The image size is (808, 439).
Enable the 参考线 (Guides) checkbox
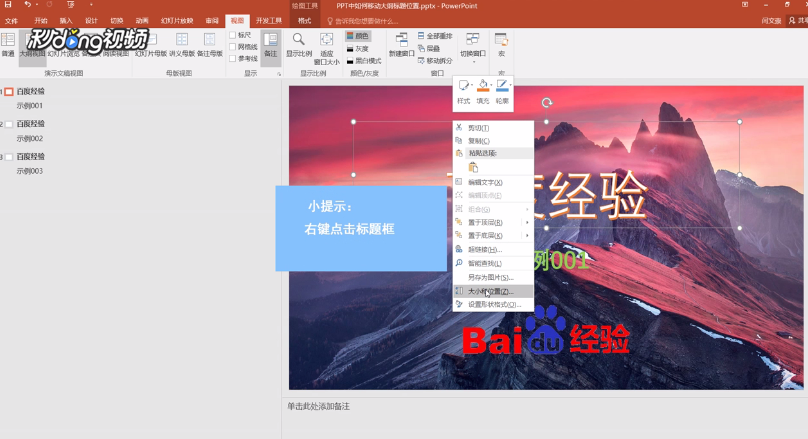[x=233, y=59]
